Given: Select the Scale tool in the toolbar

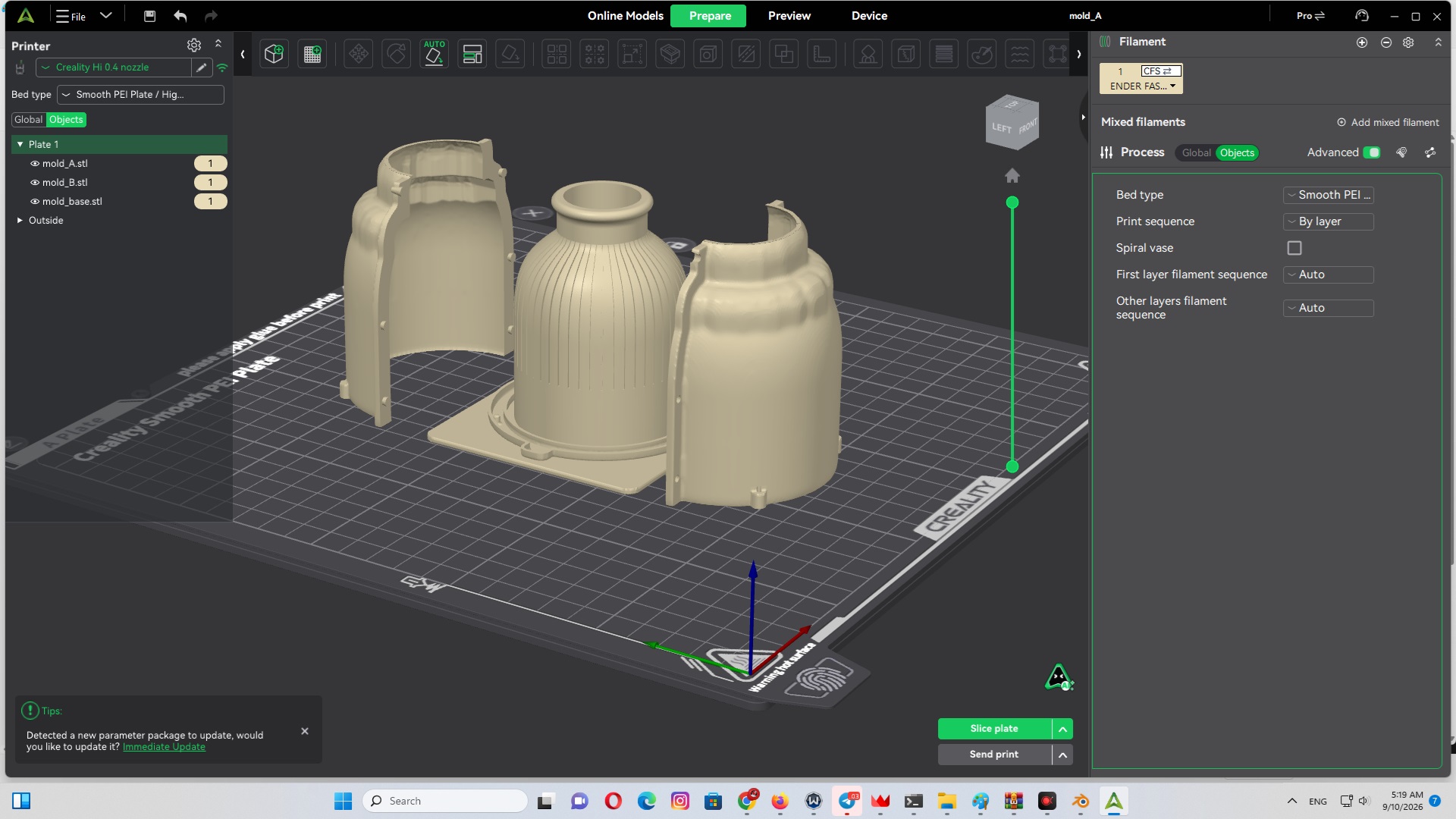Looking at the screenshot, I should [x=632, y=54].
